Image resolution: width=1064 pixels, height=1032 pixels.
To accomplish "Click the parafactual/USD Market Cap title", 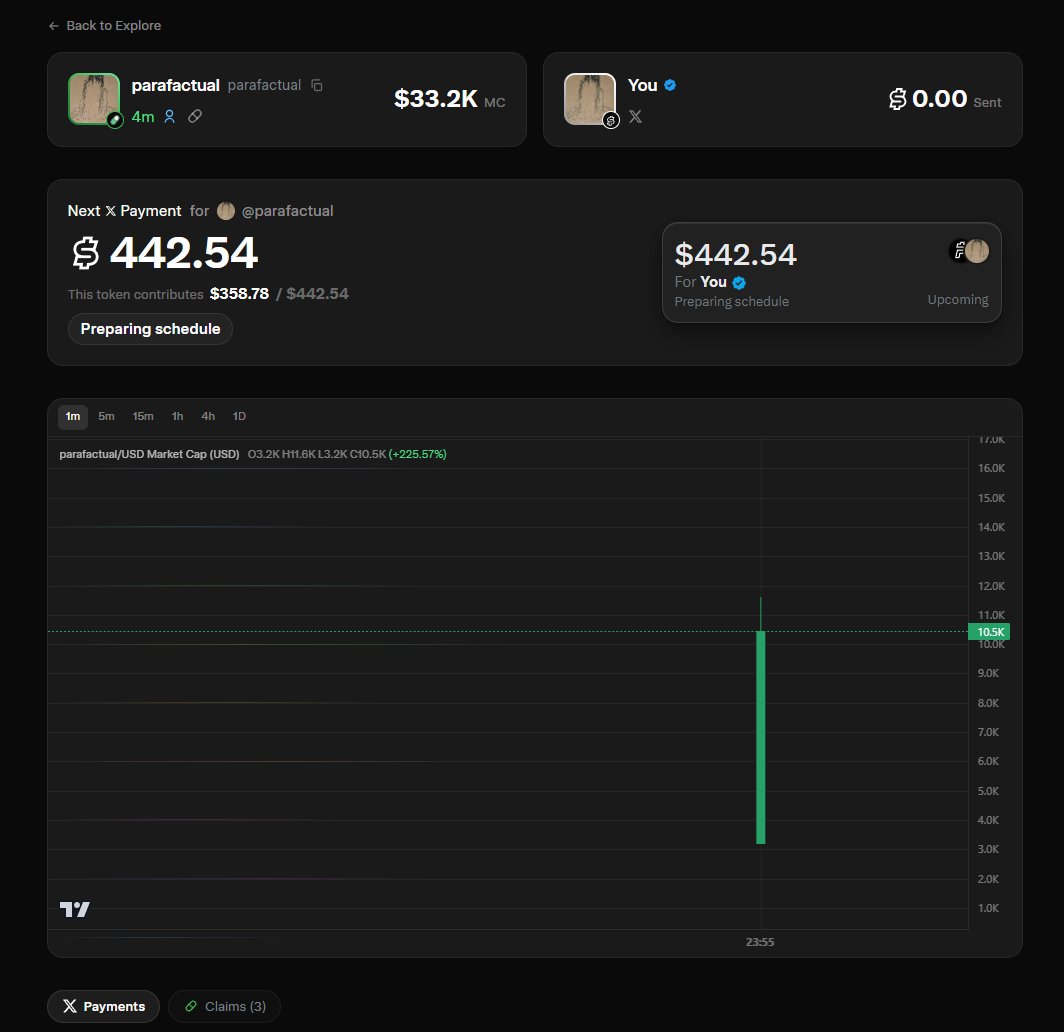I will click(149, 454).
